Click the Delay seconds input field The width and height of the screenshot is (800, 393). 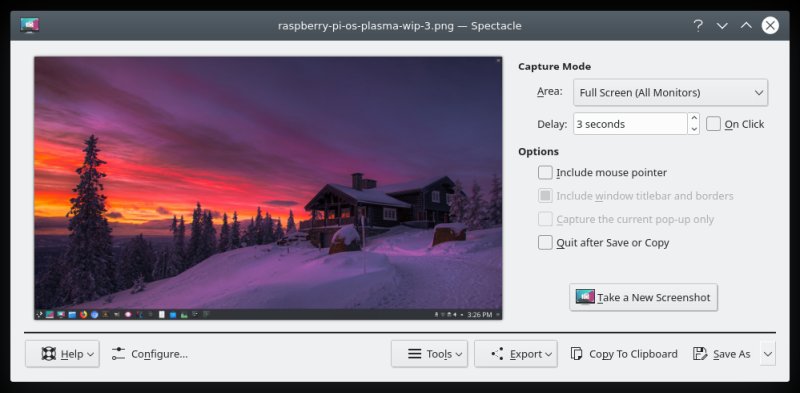click(x=630, y=124)
